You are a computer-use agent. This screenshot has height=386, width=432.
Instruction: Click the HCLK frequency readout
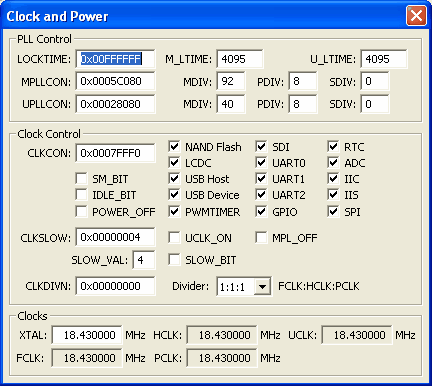[x=222, y=335]
